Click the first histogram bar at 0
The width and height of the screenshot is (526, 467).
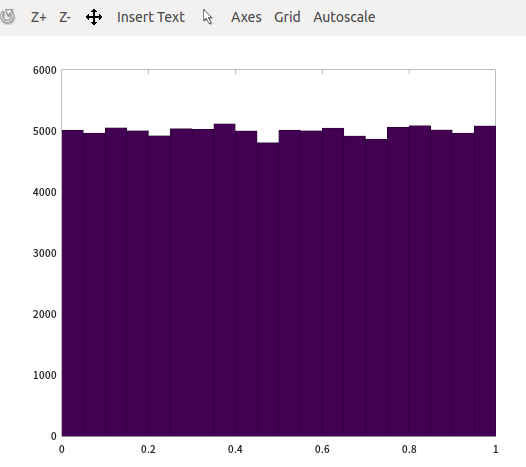72,283
